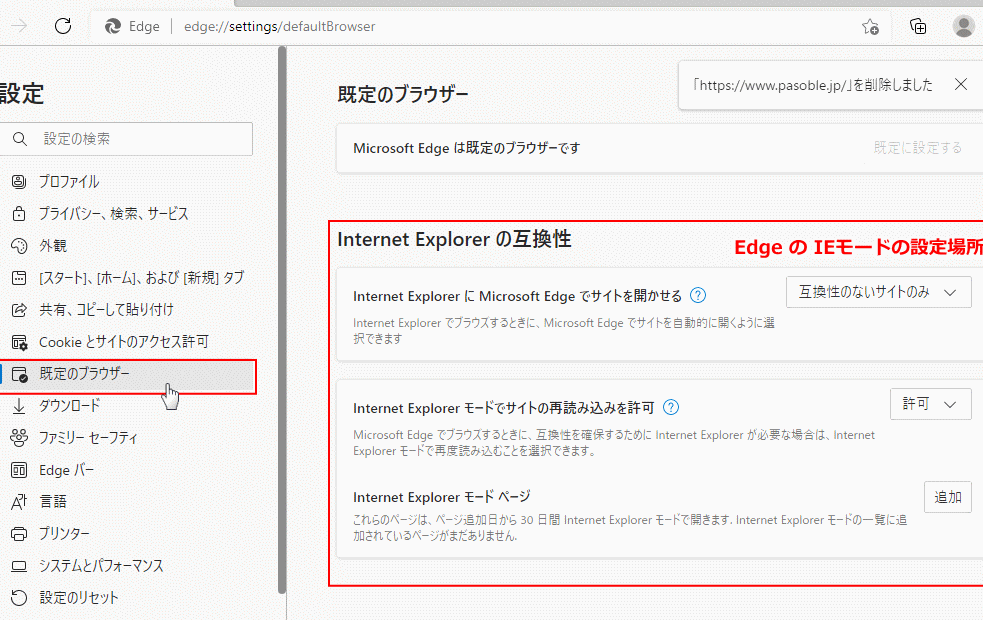
Task: Open the 許可 dropdown for IE mode
Action: tap(930, 404)
